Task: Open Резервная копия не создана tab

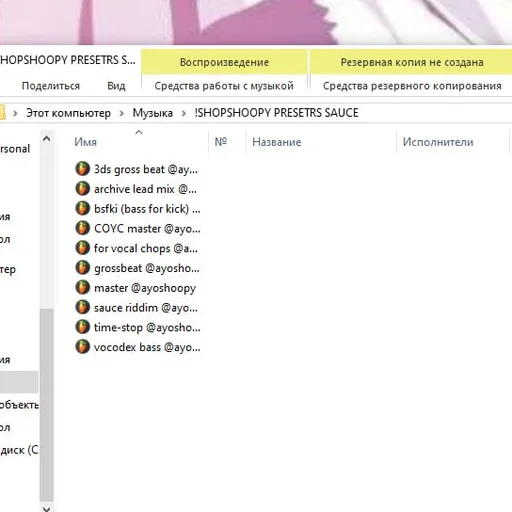Action: coord(411,62)
